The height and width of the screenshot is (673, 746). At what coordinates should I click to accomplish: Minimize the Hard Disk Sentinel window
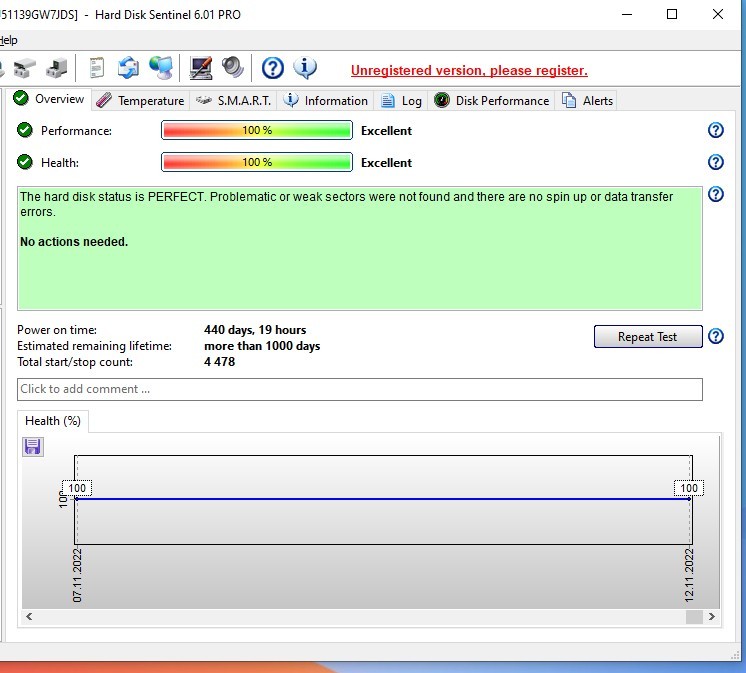[x=627, y=14]
